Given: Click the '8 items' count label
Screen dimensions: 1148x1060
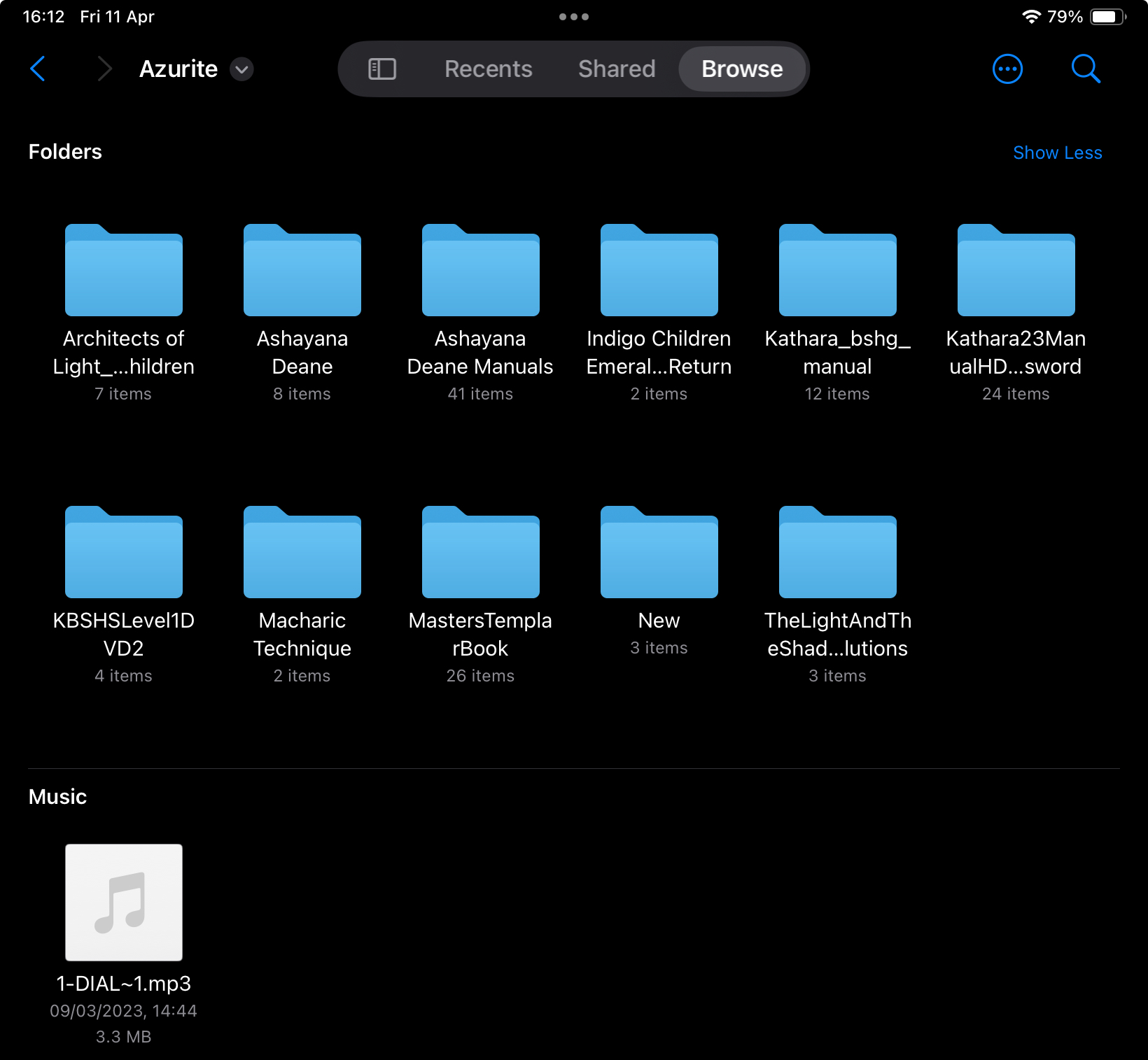Looking at the screenshot, I should pos(302,394).
